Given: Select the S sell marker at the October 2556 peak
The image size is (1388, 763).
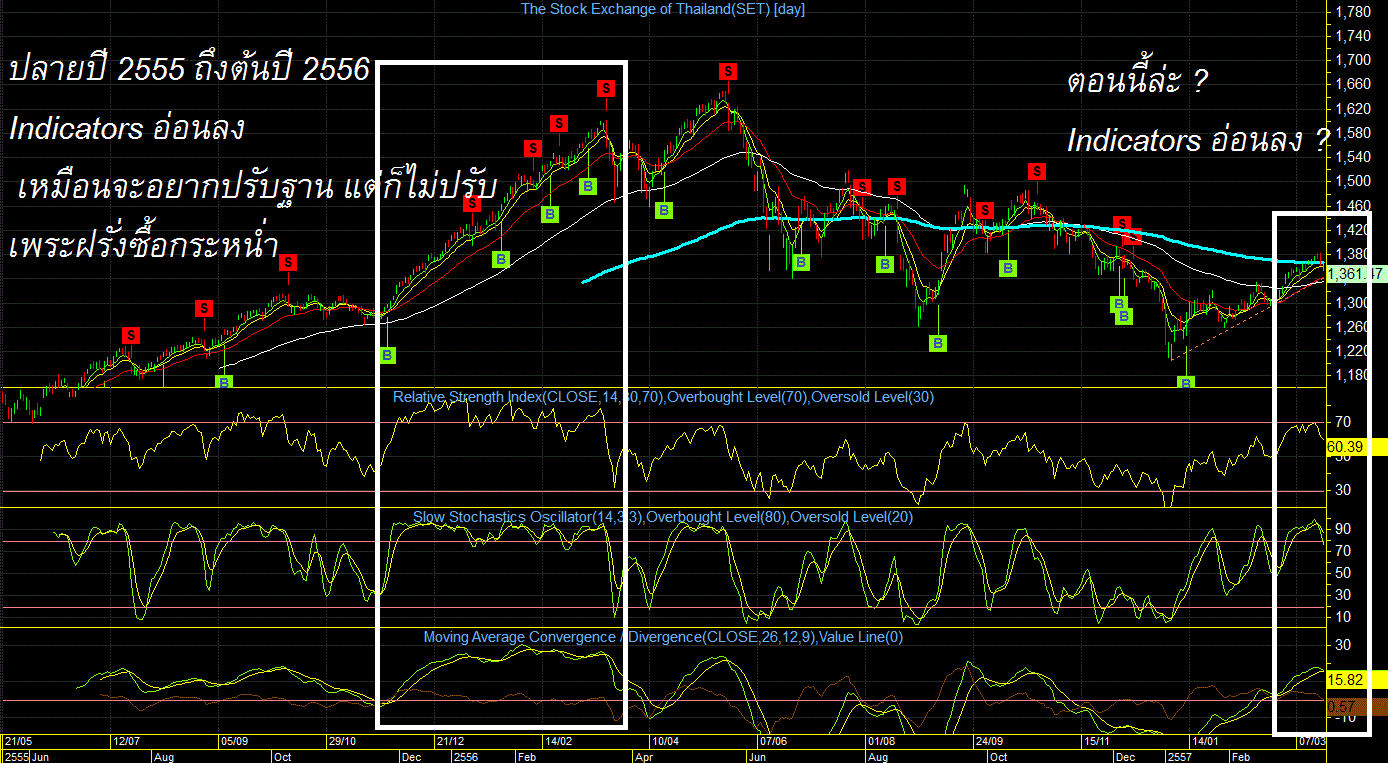Looking at the screenshot, I should [1038, 171].
